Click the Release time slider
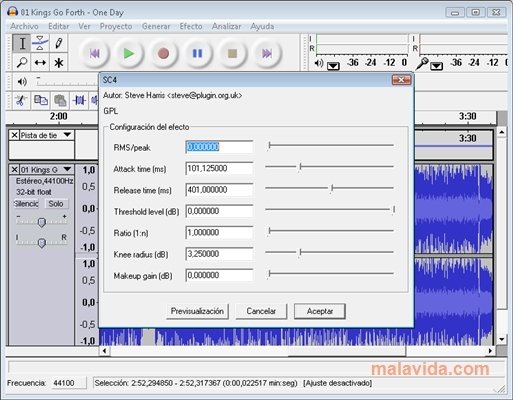The height and width of the screenshot is (400, 513). point(330,188)
